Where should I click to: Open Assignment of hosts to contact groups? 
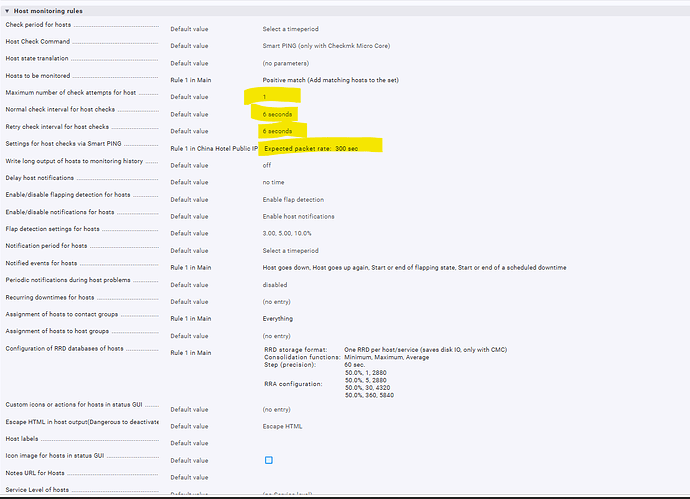pyautogui.click(x=62, y=314)
